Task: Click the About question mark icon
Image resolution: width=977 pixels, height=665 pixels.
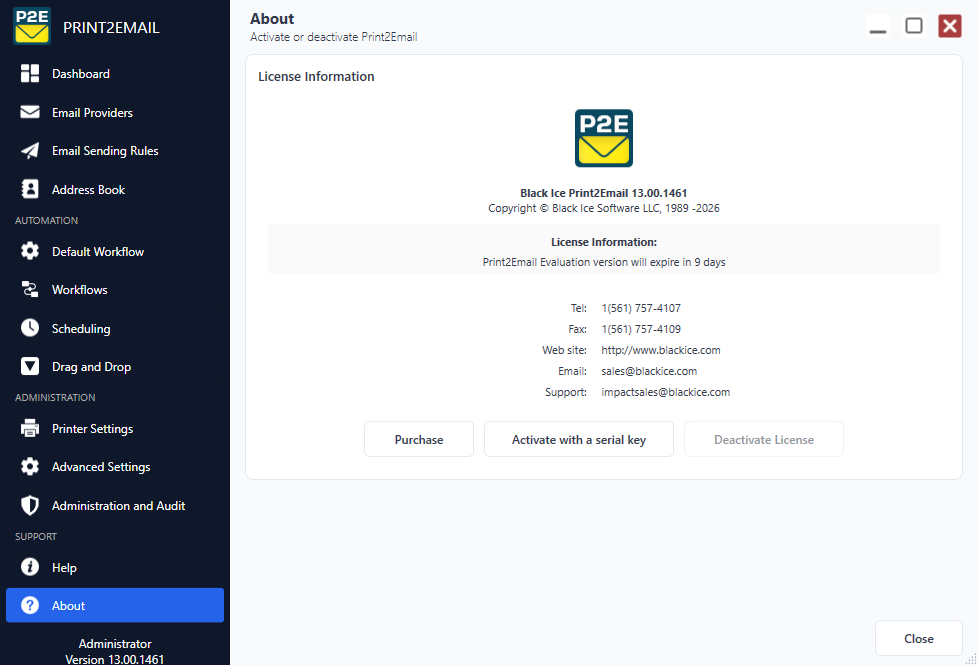Action: click(30, 605)
